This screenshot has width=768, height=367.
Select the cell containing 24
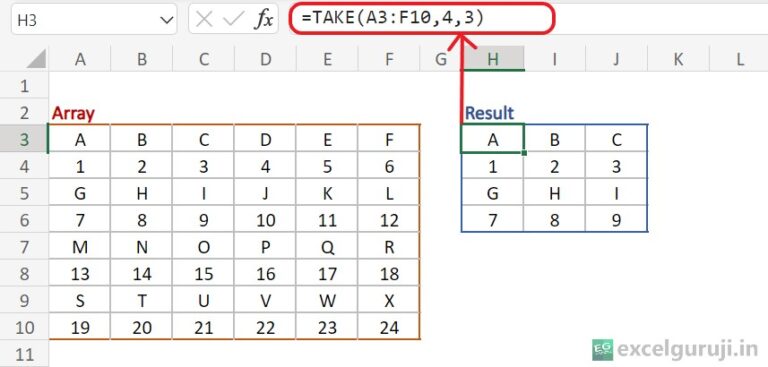389,327
